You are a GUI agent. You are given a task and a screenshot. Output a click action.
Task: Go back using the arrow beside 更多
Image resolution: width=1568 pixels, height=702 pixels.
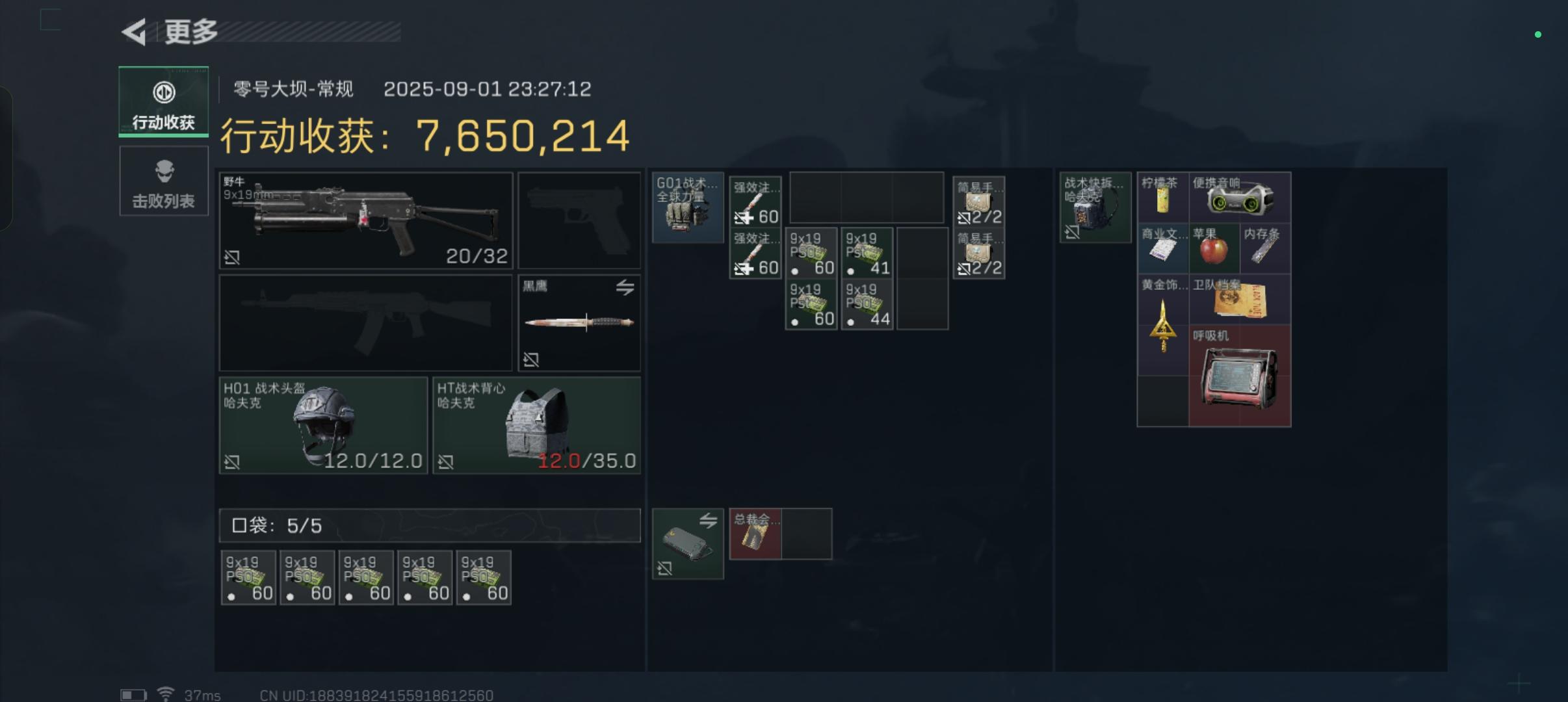[135, 32]
